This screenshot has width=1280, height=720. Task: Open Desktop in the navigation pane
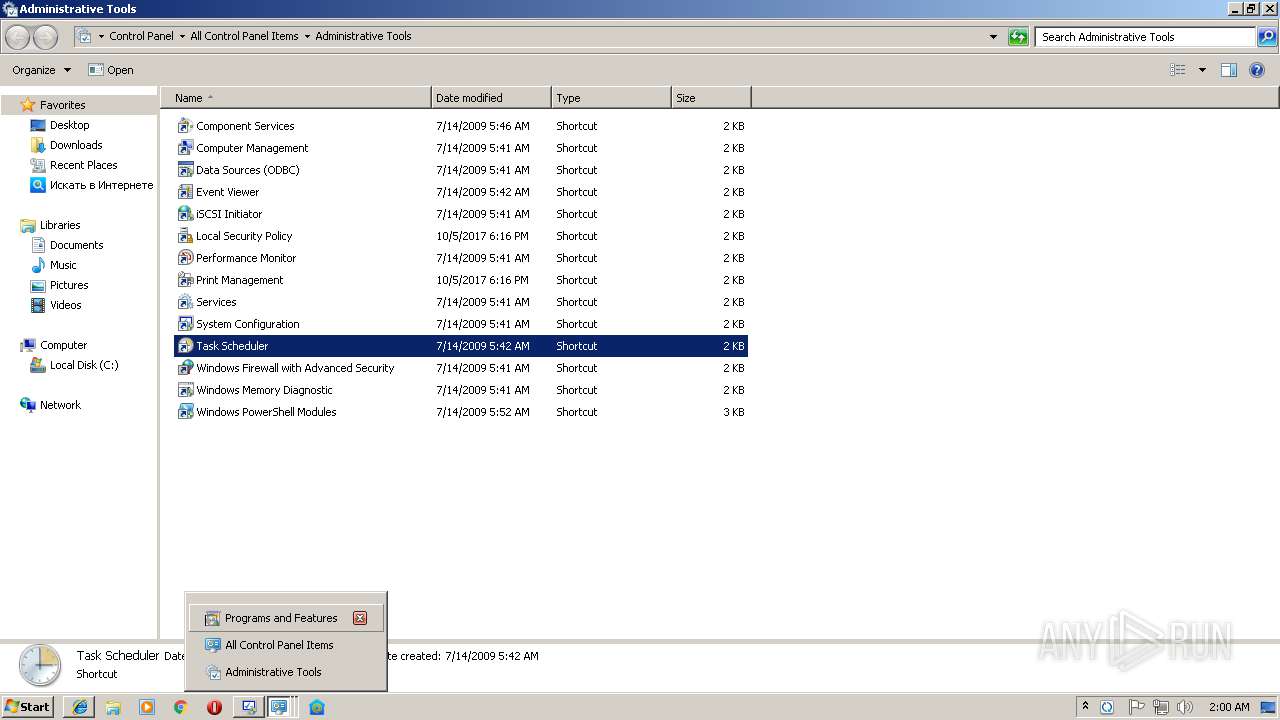point(69,125)
